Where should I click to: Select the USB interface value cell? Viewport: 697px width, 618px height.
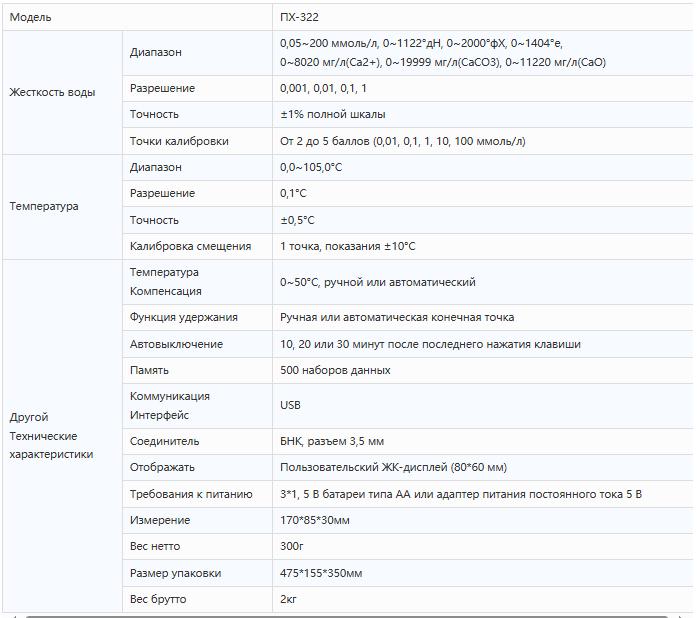tap(290, 405)
